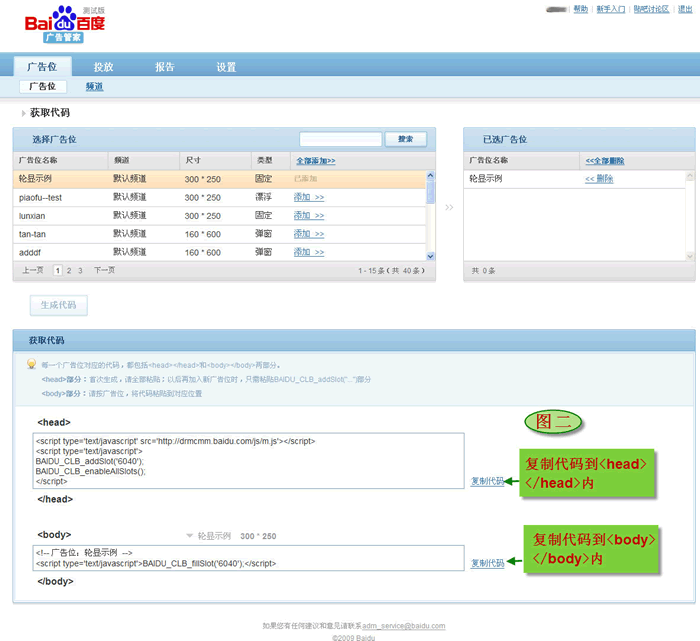This screenshot has height=641, width=700.
Task: Click 复制代码 link for head code
Action: pos(487,481)
